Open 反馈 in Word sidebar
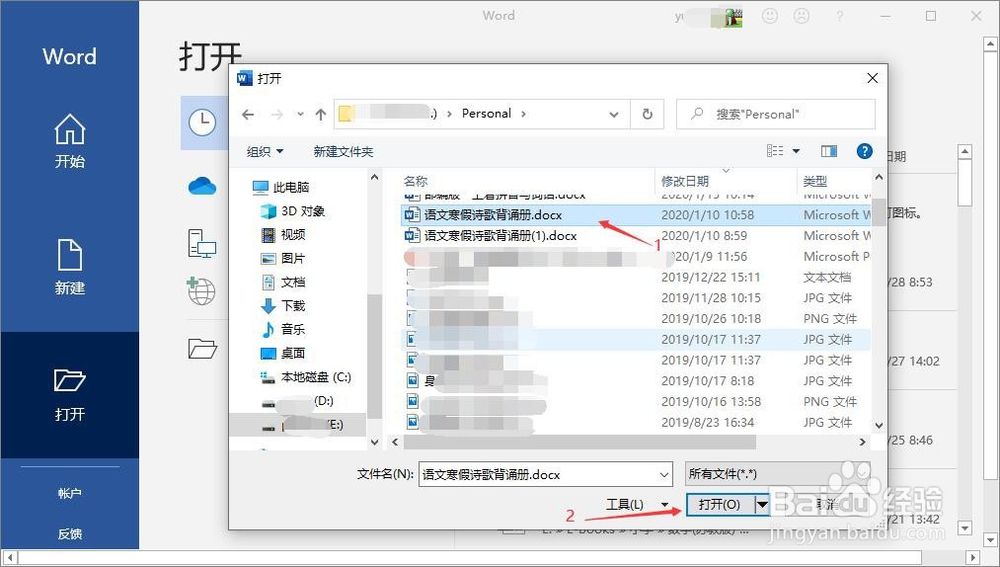This screenshot has height=567, width=1000. tap(70, 534)
